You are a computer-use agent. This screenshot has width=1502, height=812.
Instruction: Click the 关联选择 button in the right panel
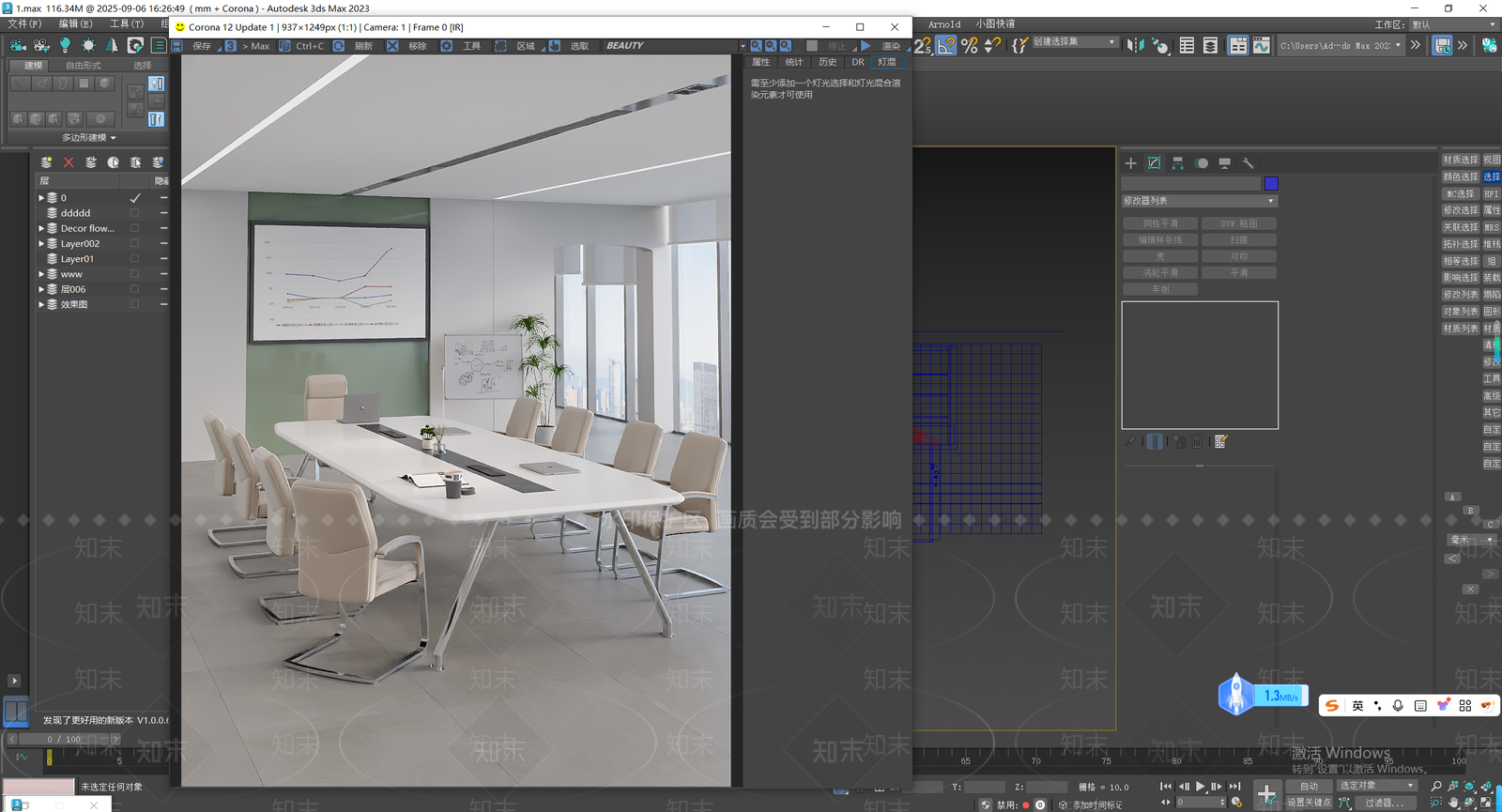pyautogui.click(x=1461, y=227)
